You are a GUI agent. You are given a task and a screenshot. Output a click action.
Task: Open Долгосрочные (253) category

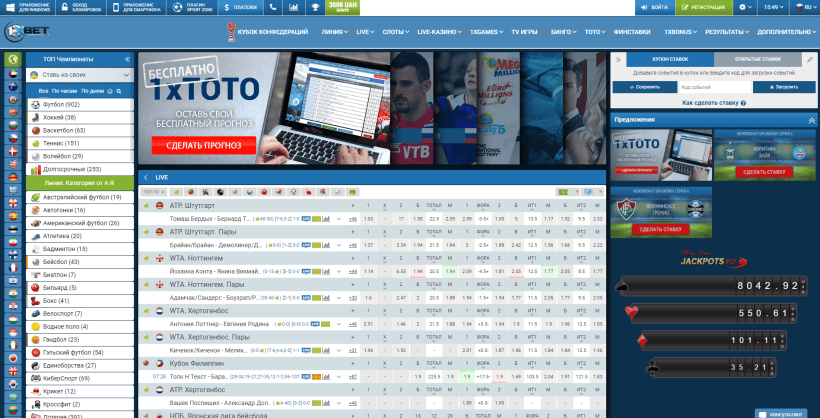point(80,170)
